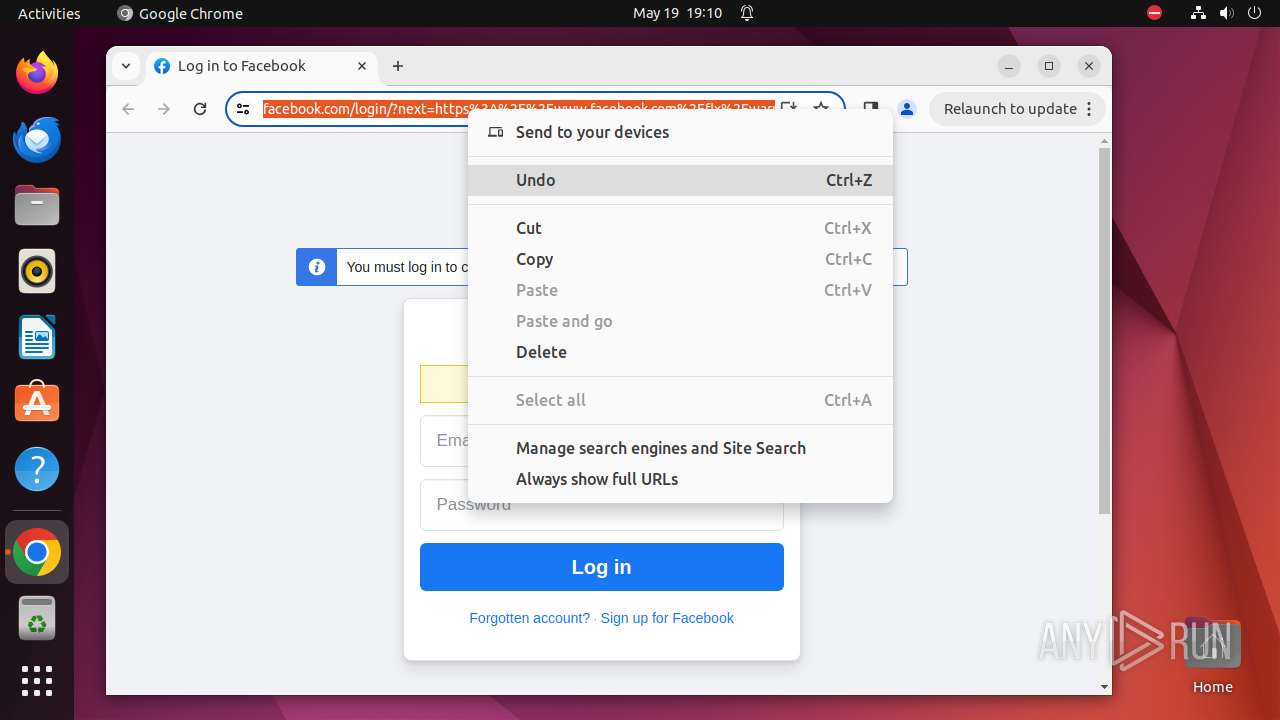Open a new tab with plus button
Viewport: 1280px width, 720px height.
pyautogui.click(x=398, y=66)
